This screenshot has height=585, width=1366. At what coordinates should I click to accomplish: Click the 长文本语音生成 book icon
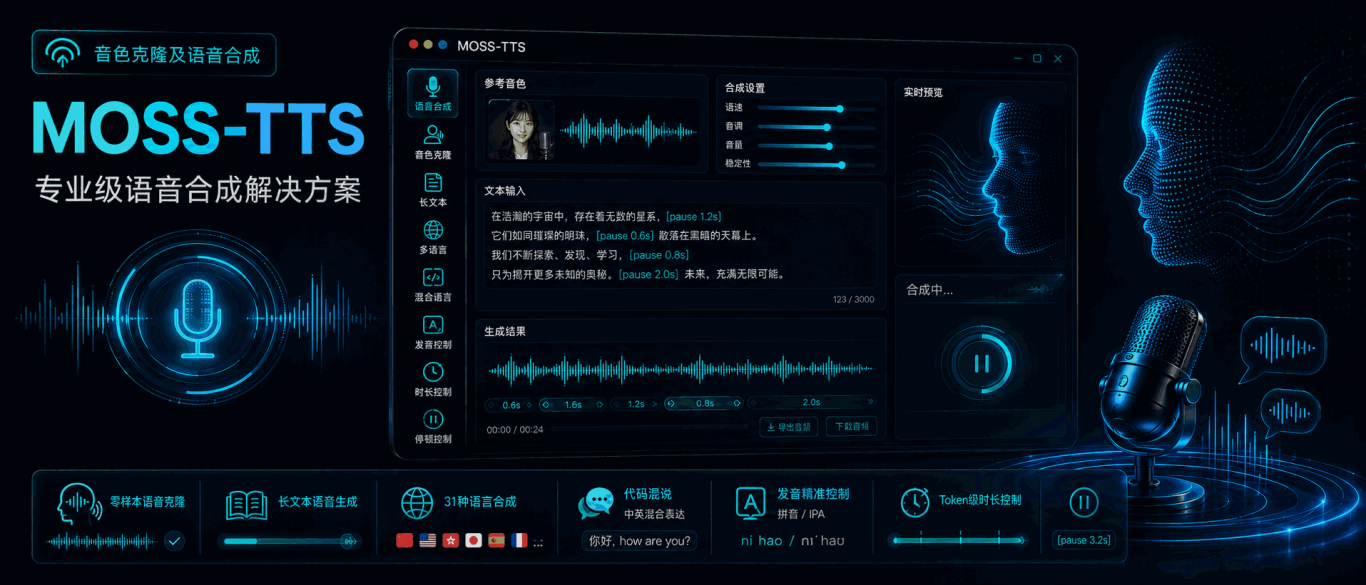pyautogui.click(x=246, y=505)
